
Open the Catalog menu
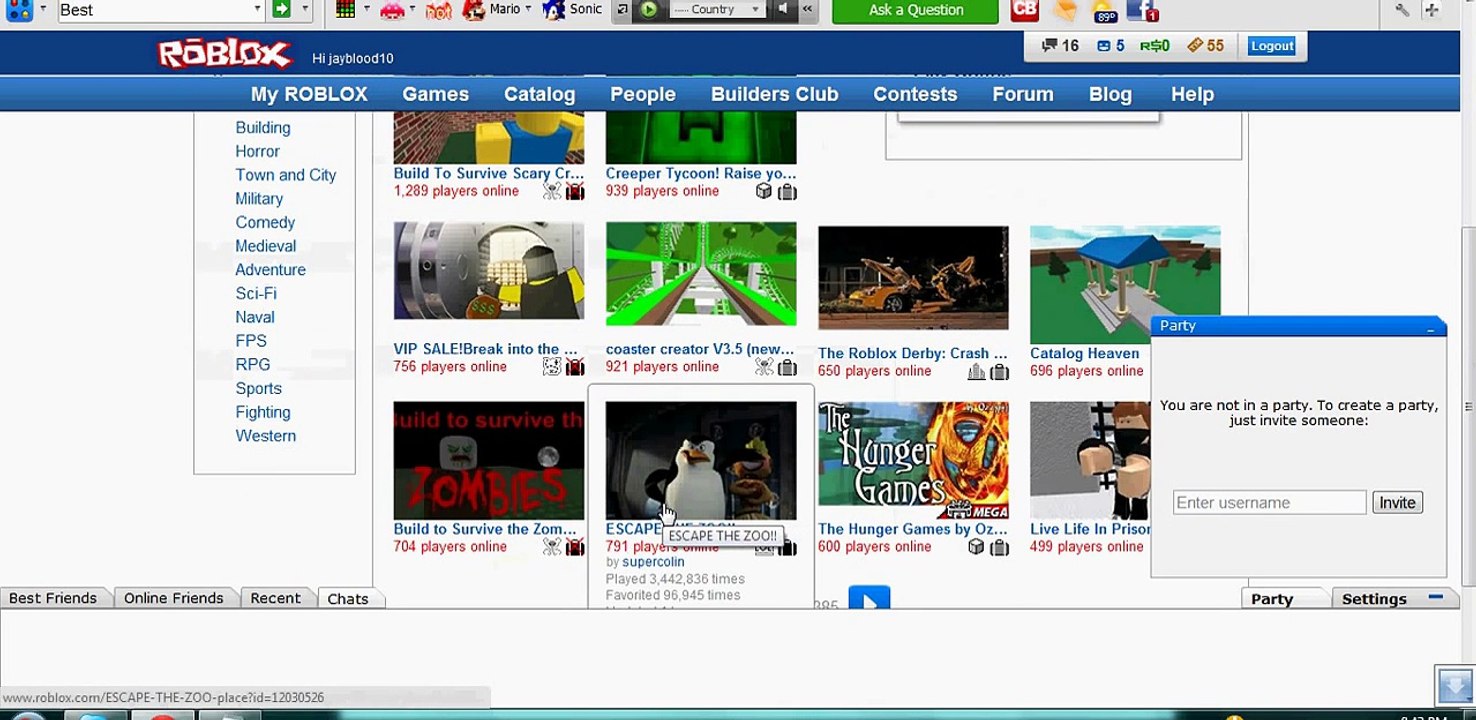point(539,94)
